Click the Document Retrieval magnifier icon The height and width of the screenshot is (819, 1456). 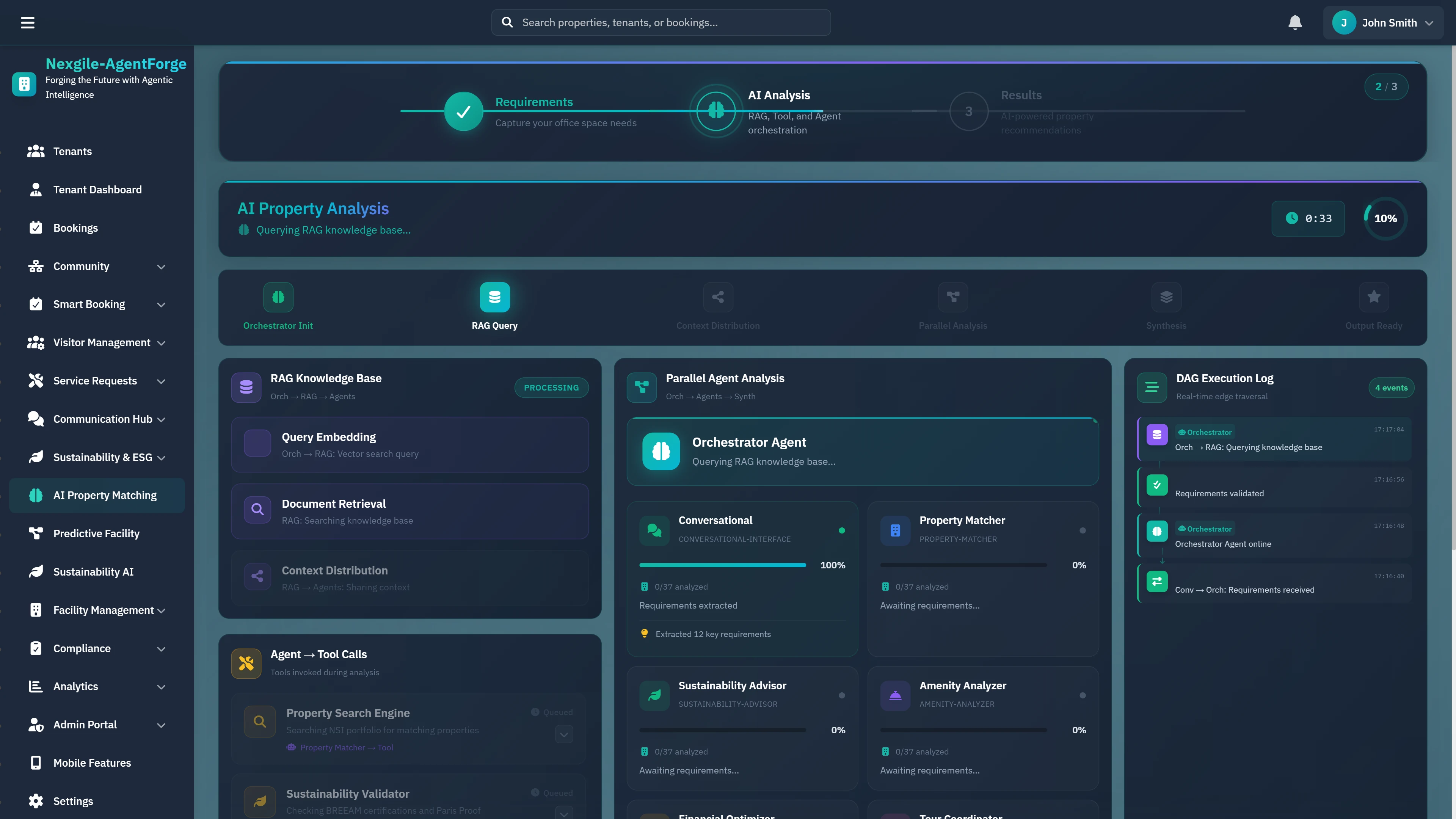[257, 510]
